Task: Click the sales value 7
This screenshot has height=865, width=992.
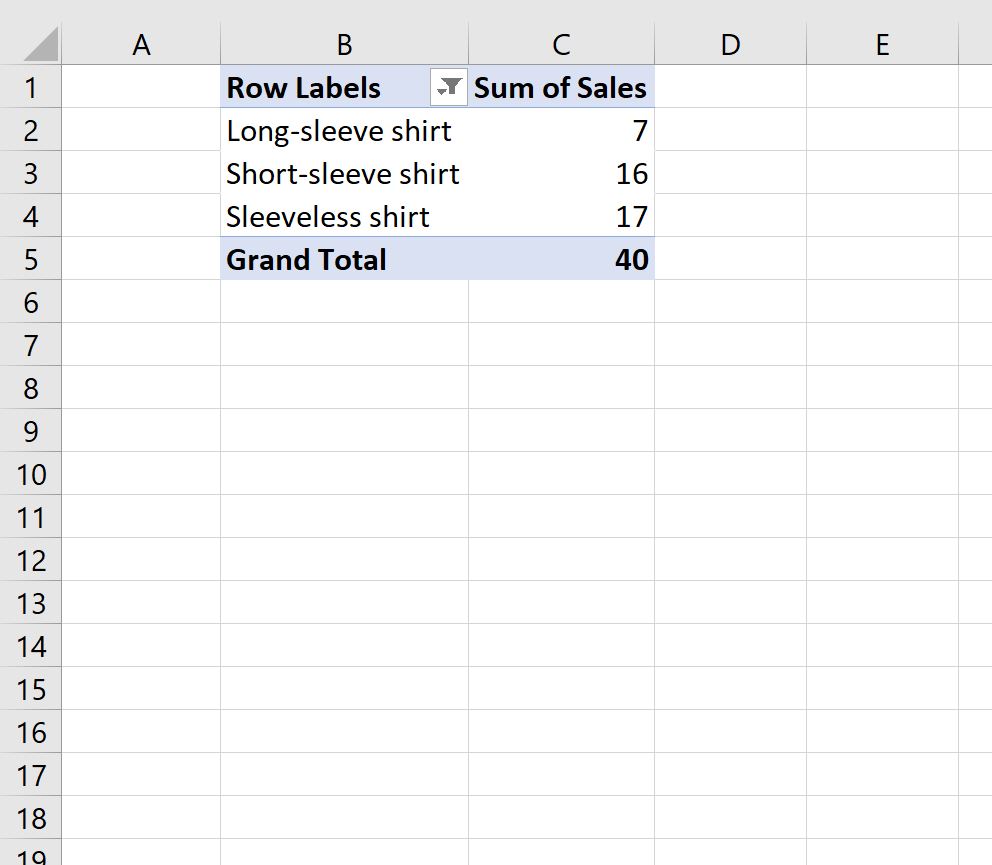Action: click(561, 130)
